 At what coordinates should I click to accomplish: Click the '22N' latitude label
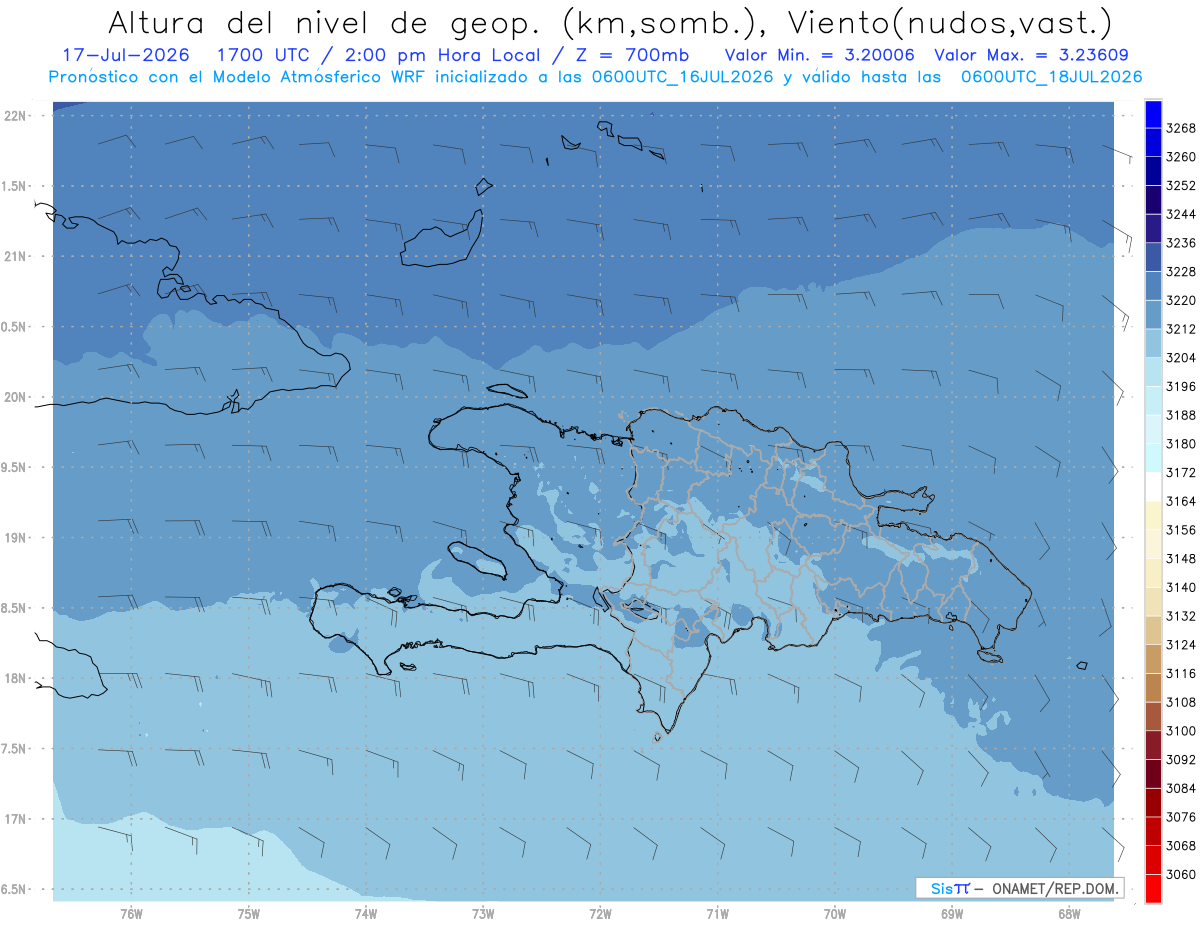[14, 116]
